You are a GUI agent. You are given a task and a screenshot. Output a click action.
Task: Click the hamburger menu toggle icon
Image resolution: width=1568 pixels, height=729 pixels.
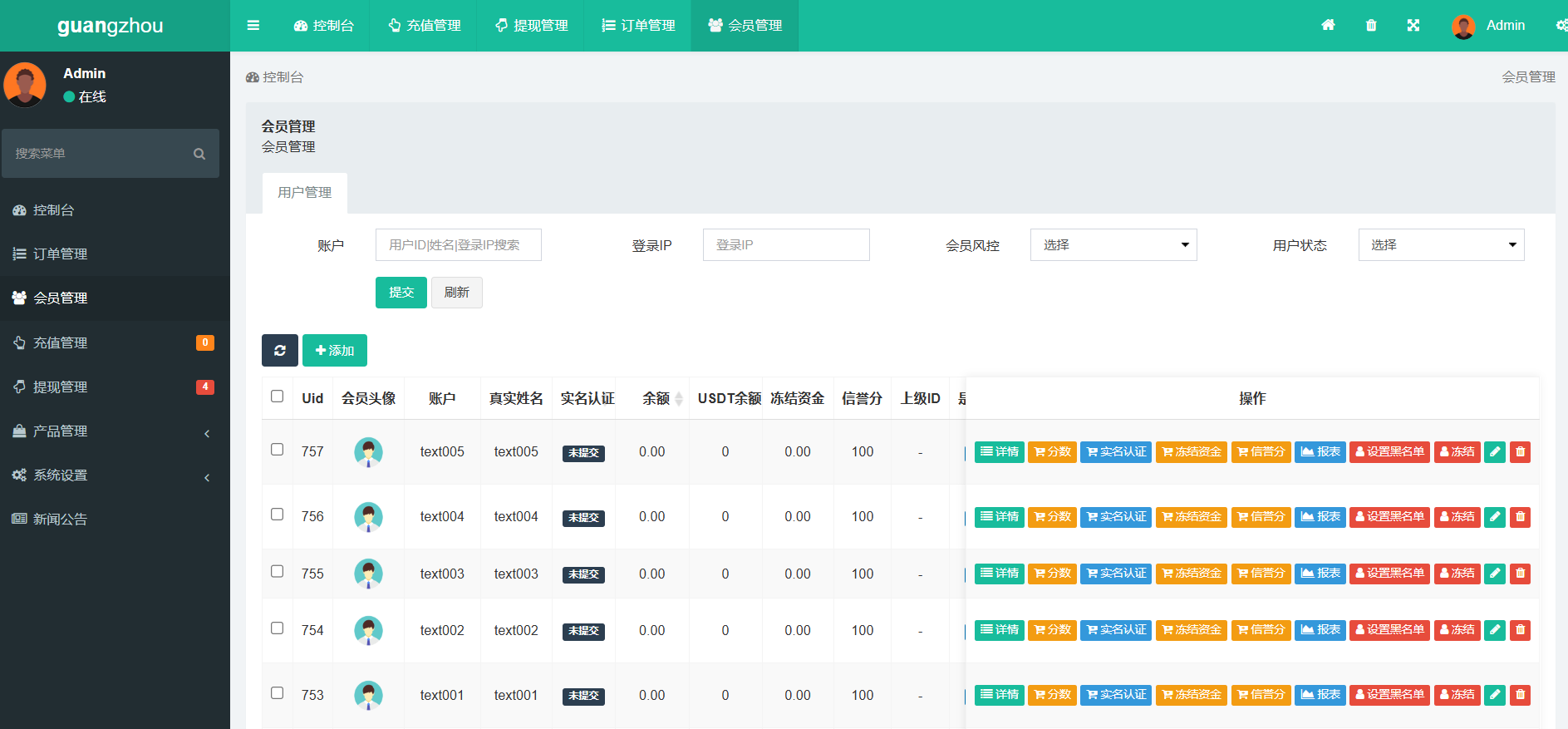253,26
